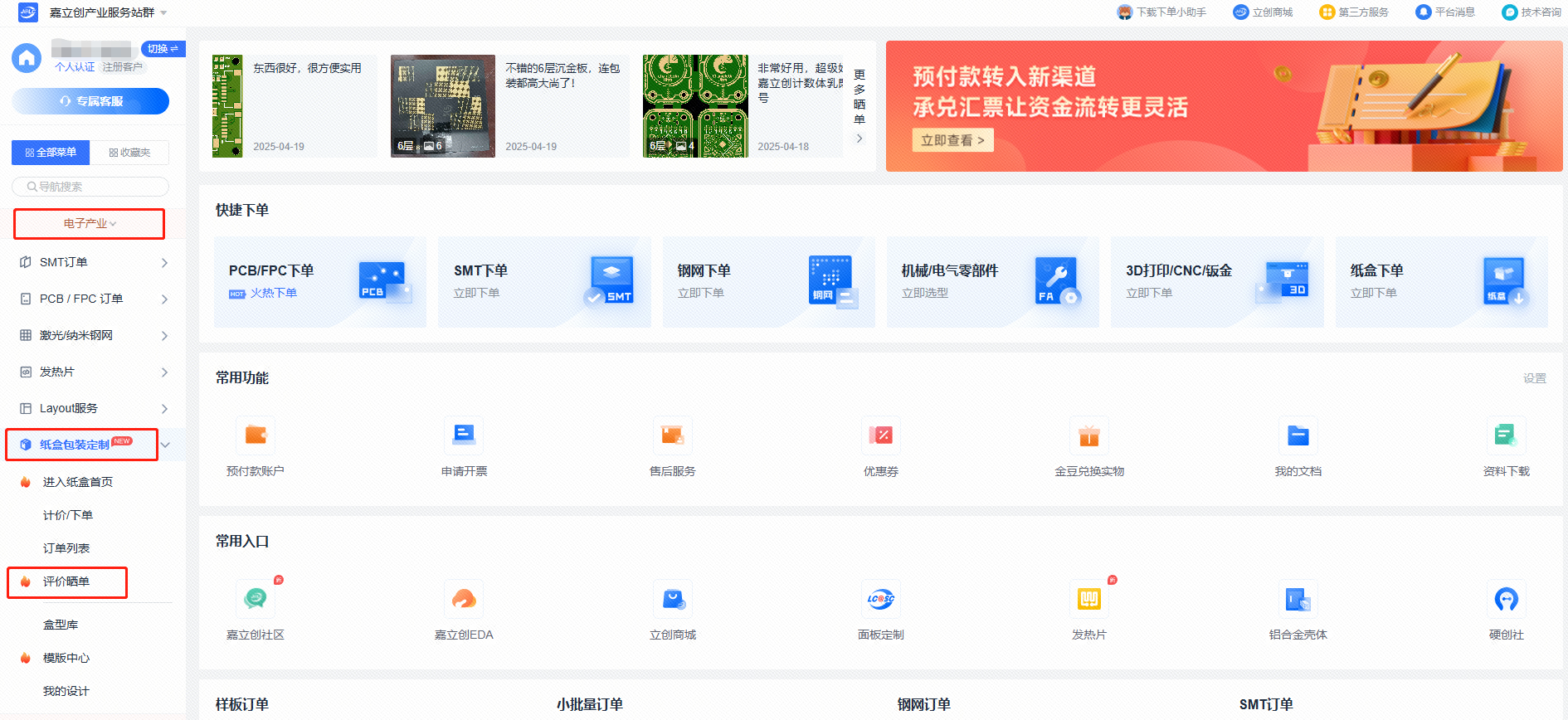
Task: Open the 我的文档 folder icon
Action: pyautogui.click(x=1298, y=435)
